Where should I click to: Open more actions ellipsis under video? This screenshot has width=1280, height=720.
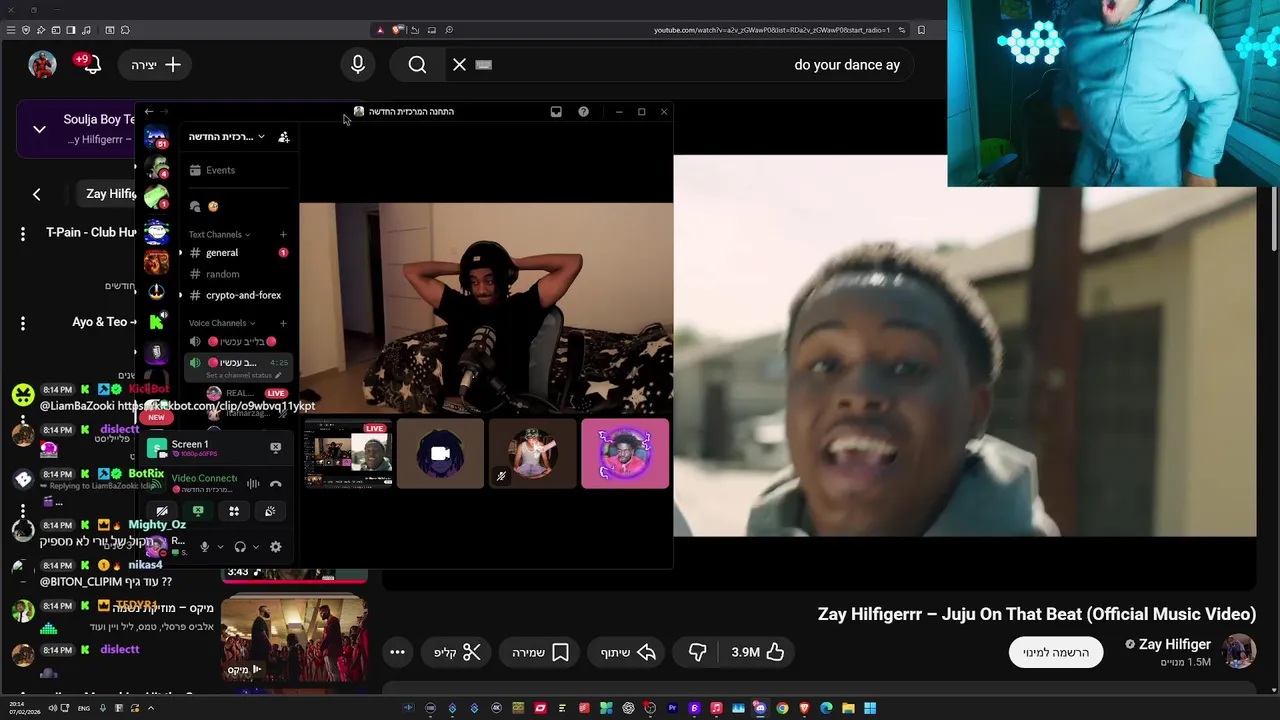(x=397, y=652)
